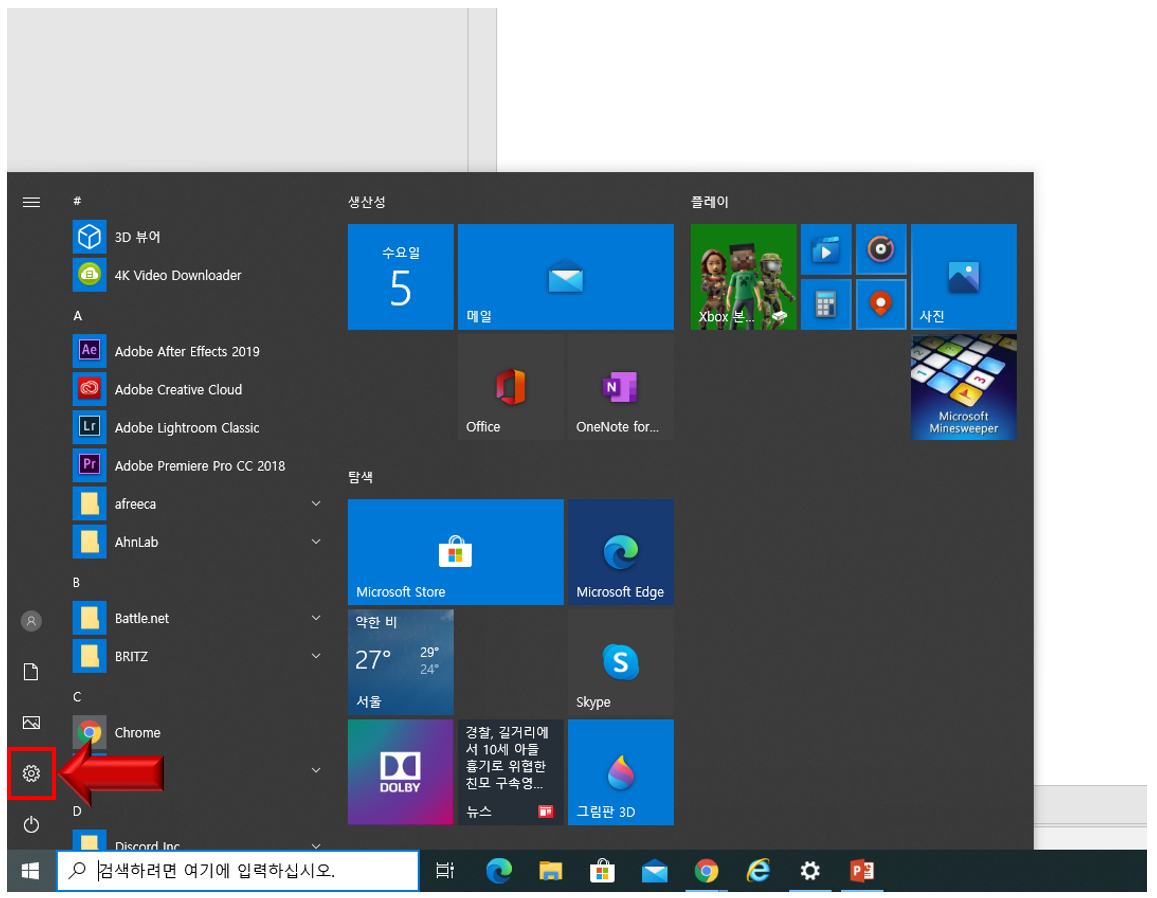1157x898 pixels.
Task: Click the B letter group header
Action: click(77, 582)
